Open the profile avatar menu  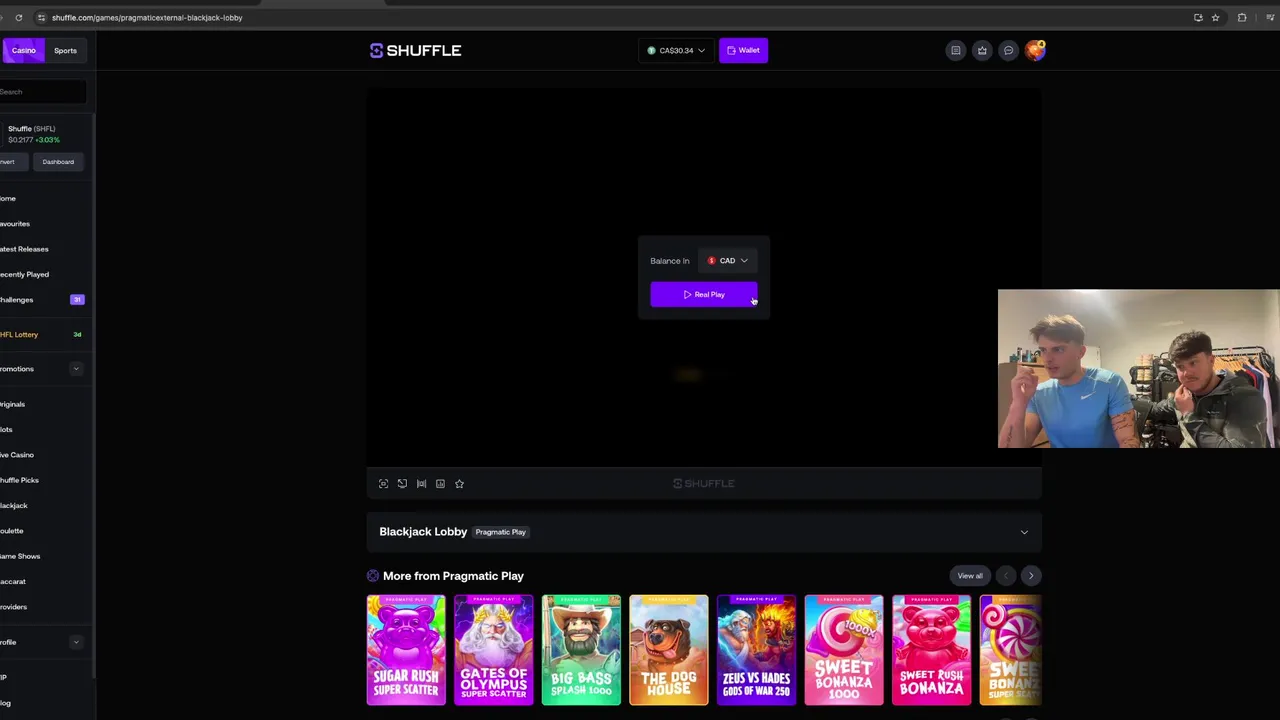tap(1035, 50)
